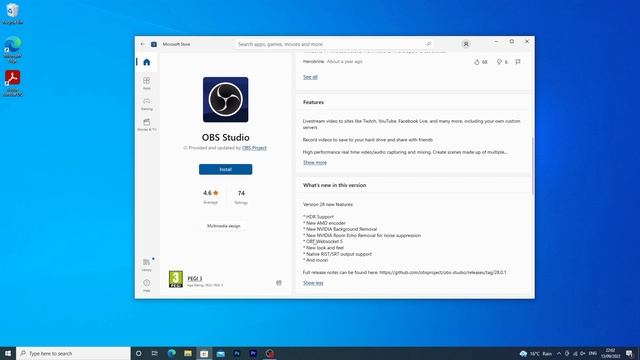The height and width of the screenshot is (360, 640).
Task: Open Task View in the taskbar
Action: [x=155, y=353]
